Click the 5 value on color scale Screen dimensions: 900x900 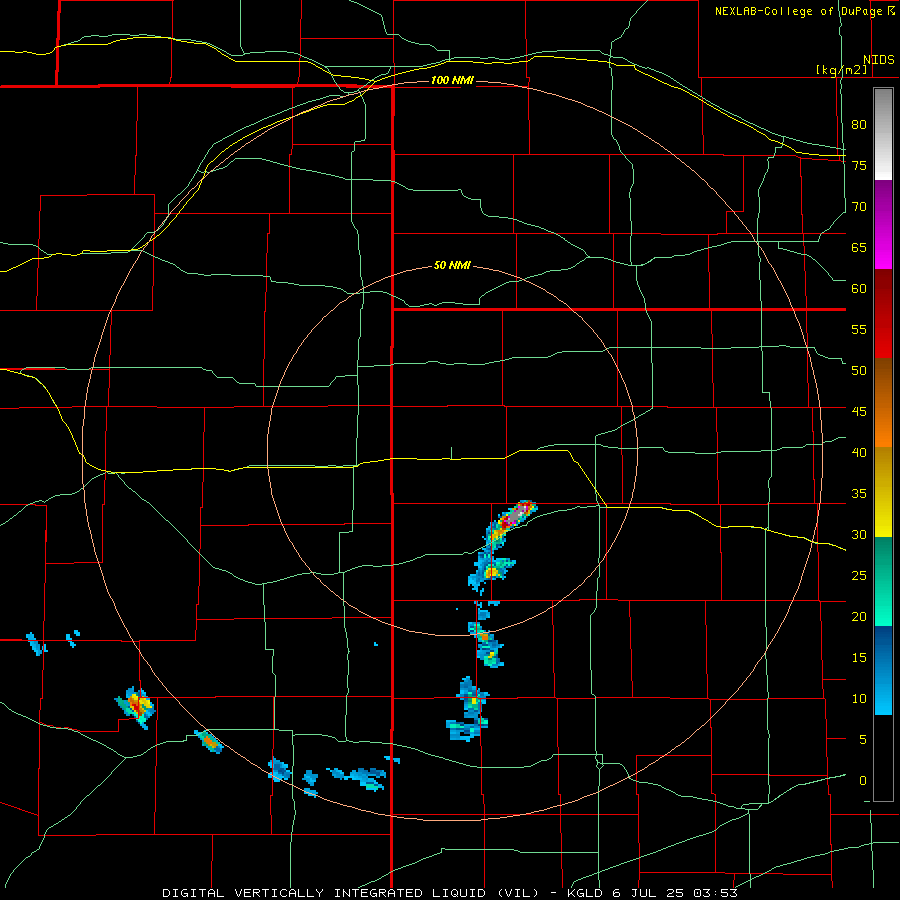tap(863, 740)
